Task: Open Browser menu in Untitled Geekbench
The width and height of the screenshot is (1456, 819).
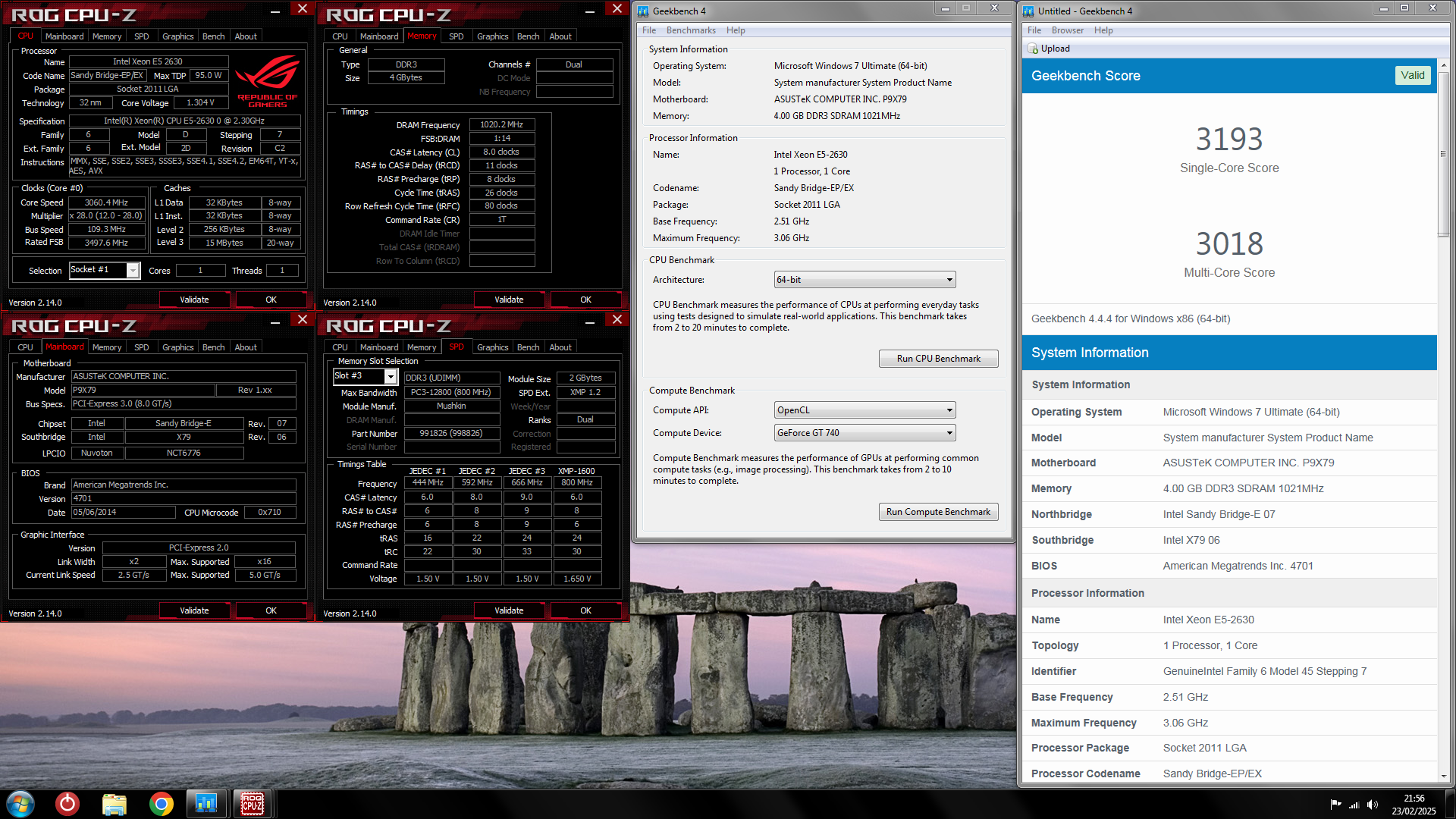Action: (x=1067, y=30)
